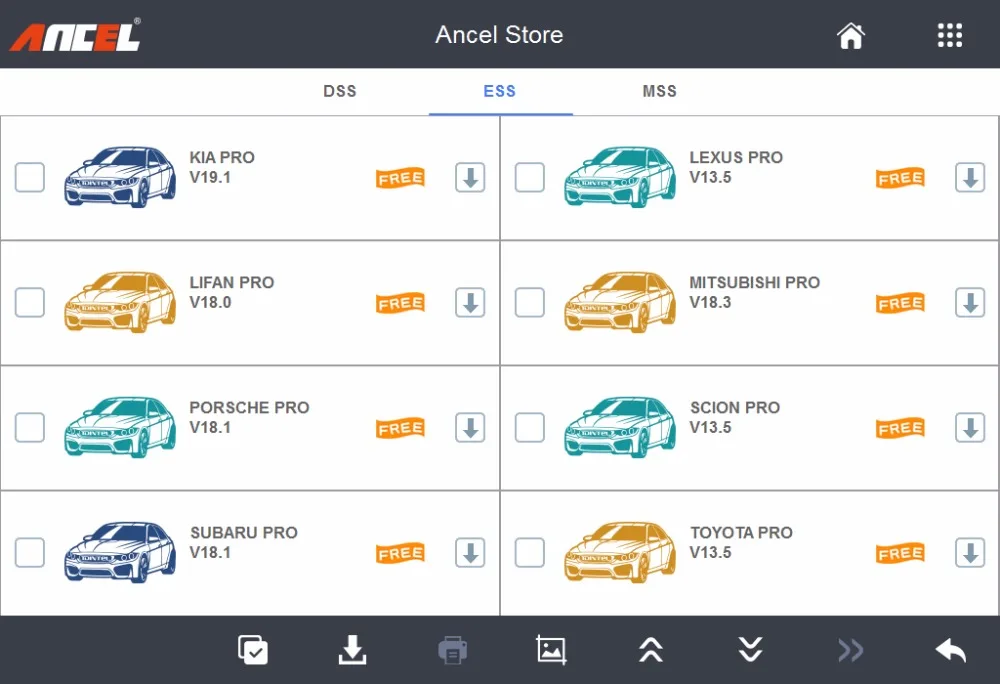Download TOYOTA PRO V13.5 software
Viewport: 1000px width, 684px height.
point(970,552)
